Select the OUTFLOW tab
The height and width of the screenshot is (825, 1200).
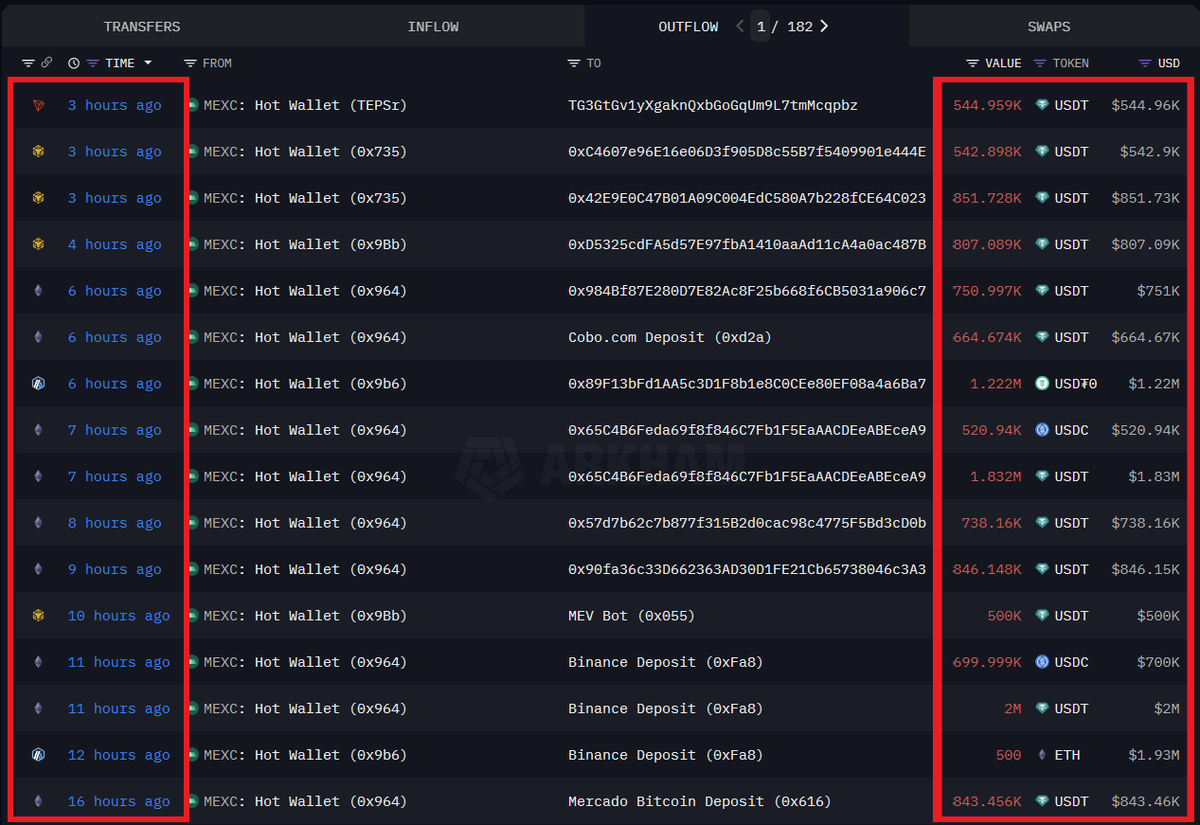[688, 27]
